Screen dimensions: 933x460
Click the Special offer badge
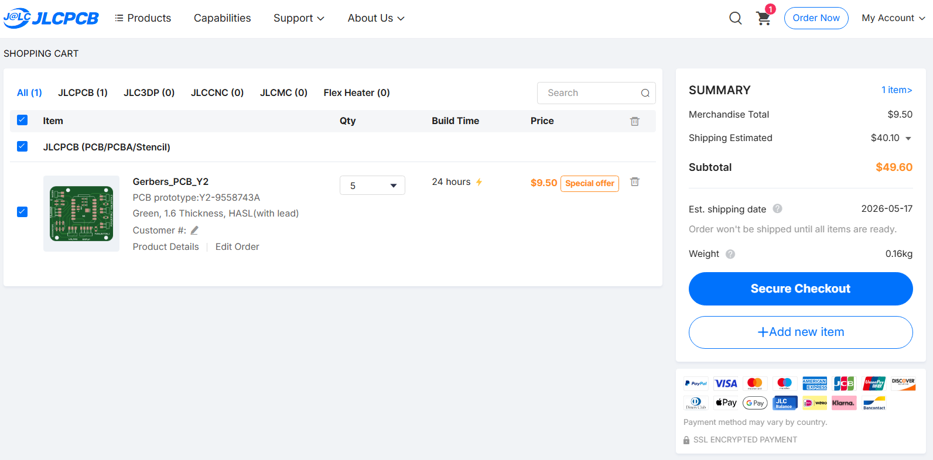(x=589, y=183)
